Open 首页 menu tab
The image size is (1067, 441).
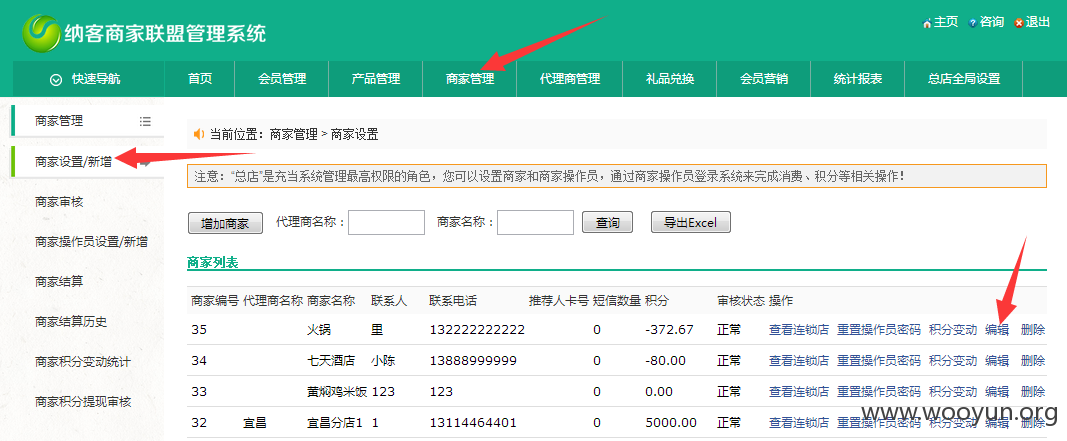click(200, 79)
